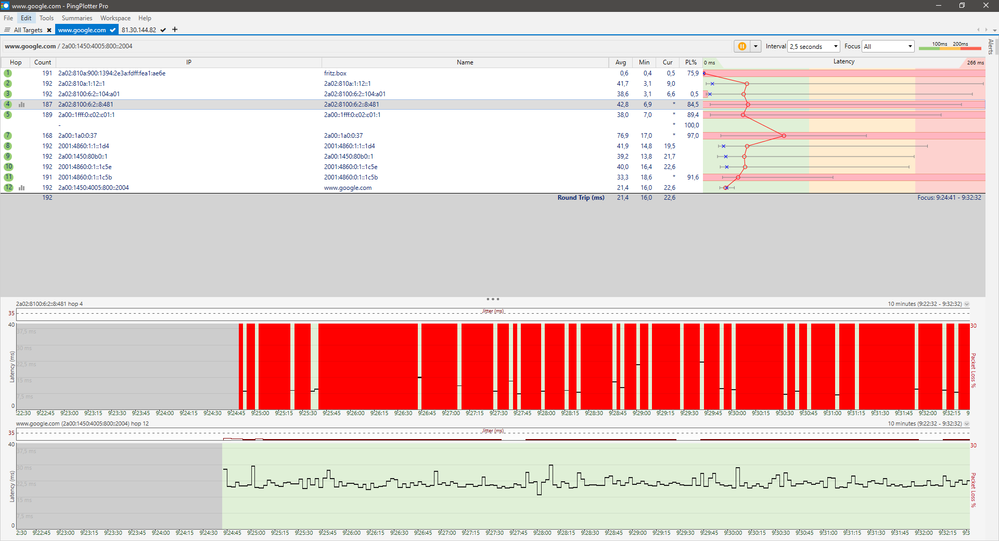
Task: Click the IP column header
Action: pyautogui.click(x=189, y=62)
